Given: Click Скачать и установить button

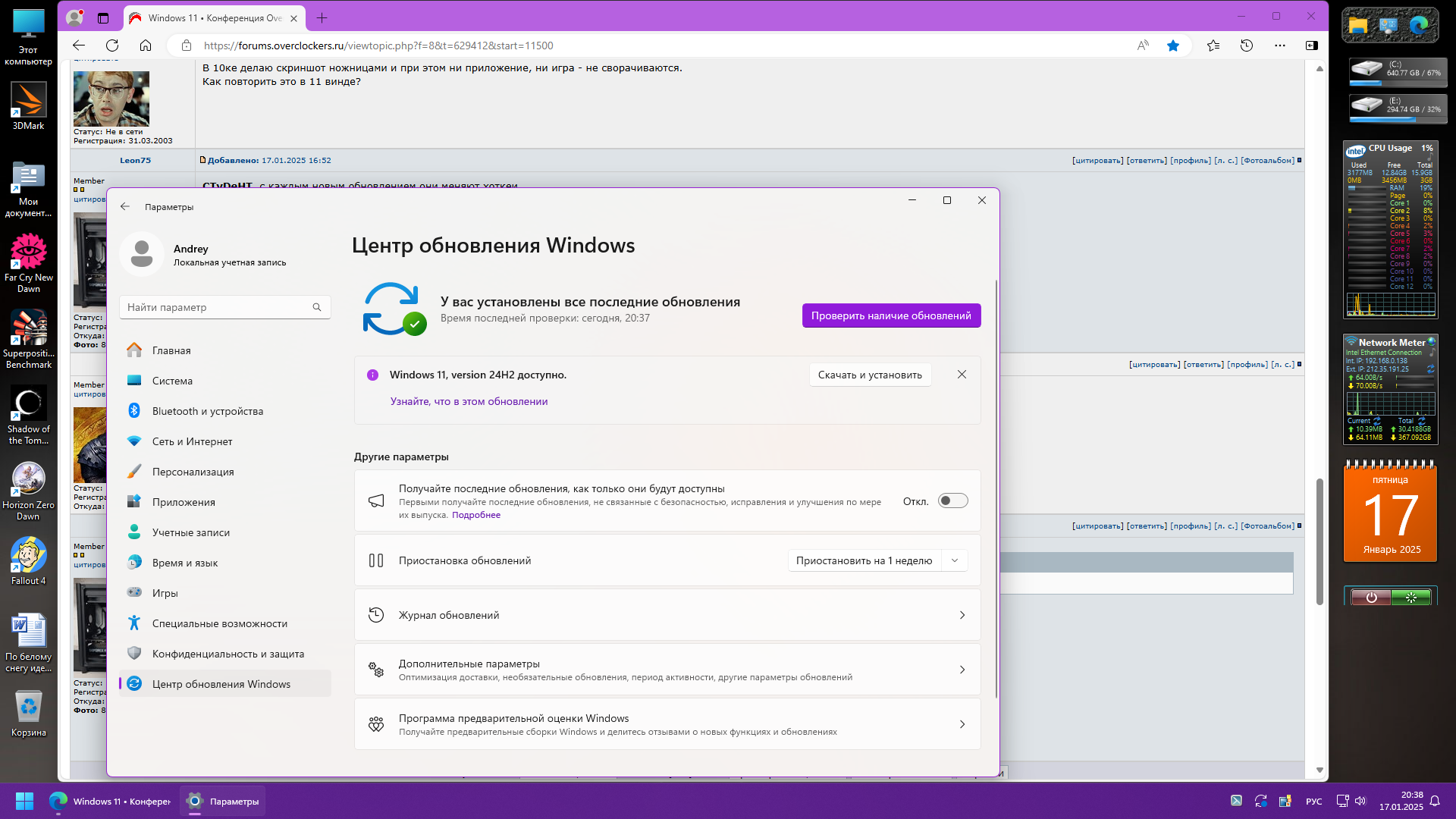Looking at the screenshot, I should [870, 375].
